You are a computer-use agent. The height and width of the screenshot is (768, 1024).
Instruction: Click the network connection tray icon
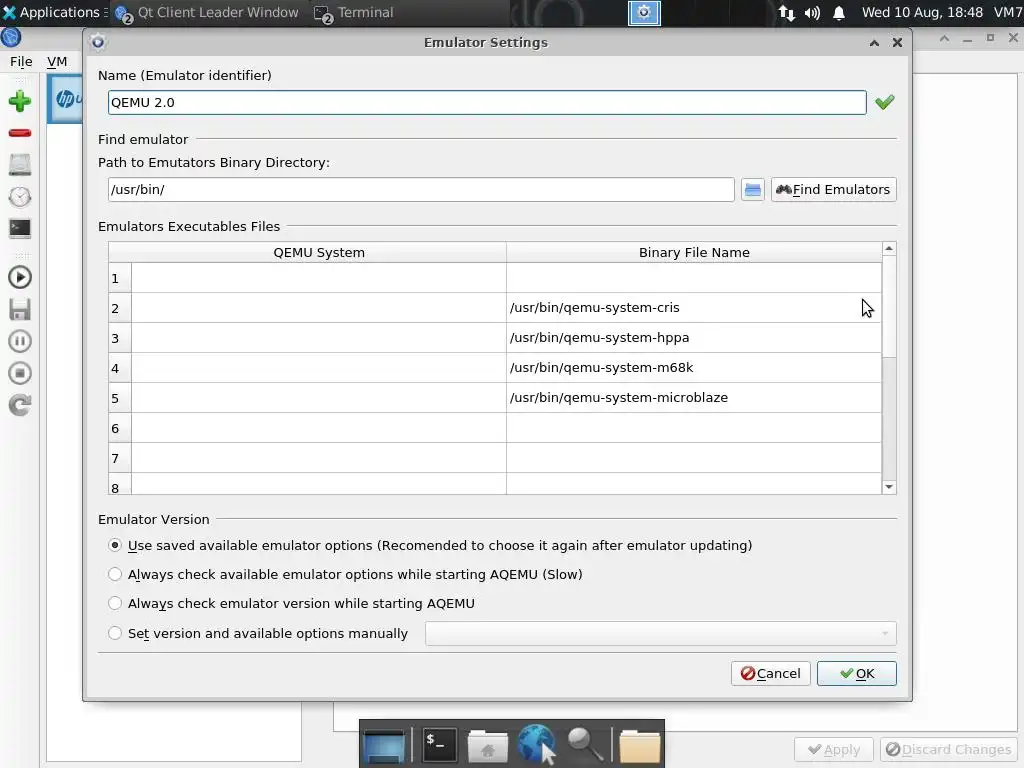(787, 13)
